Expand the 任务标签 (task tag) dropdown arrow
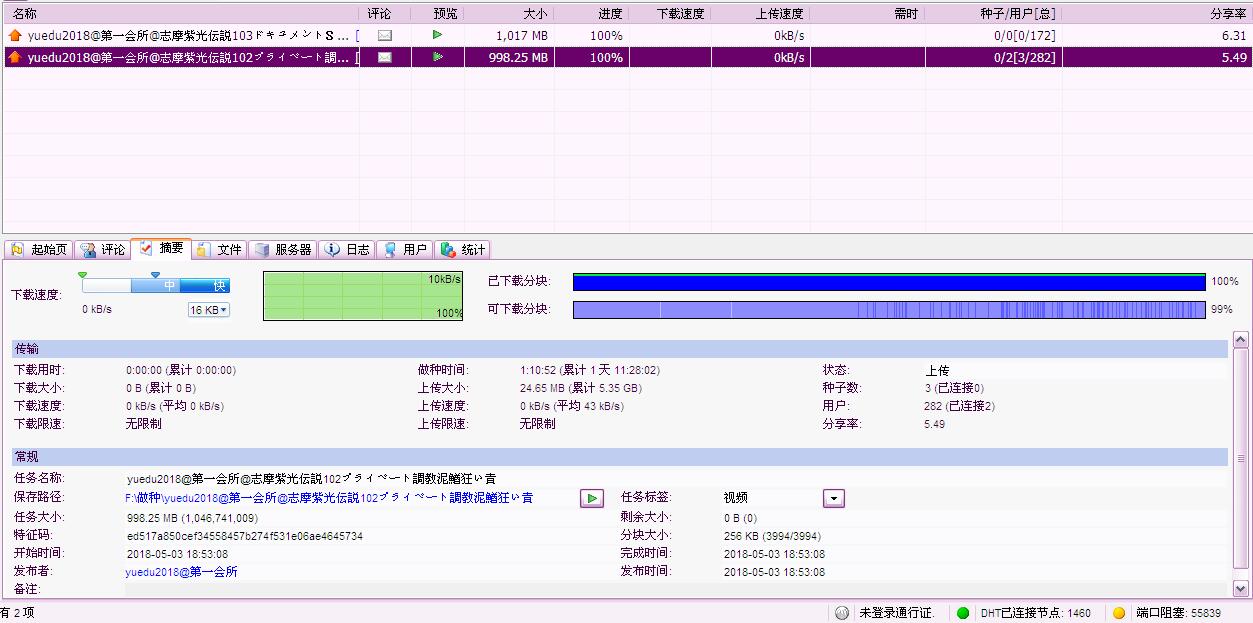1253x623 pixels. (x=834, y=498)
